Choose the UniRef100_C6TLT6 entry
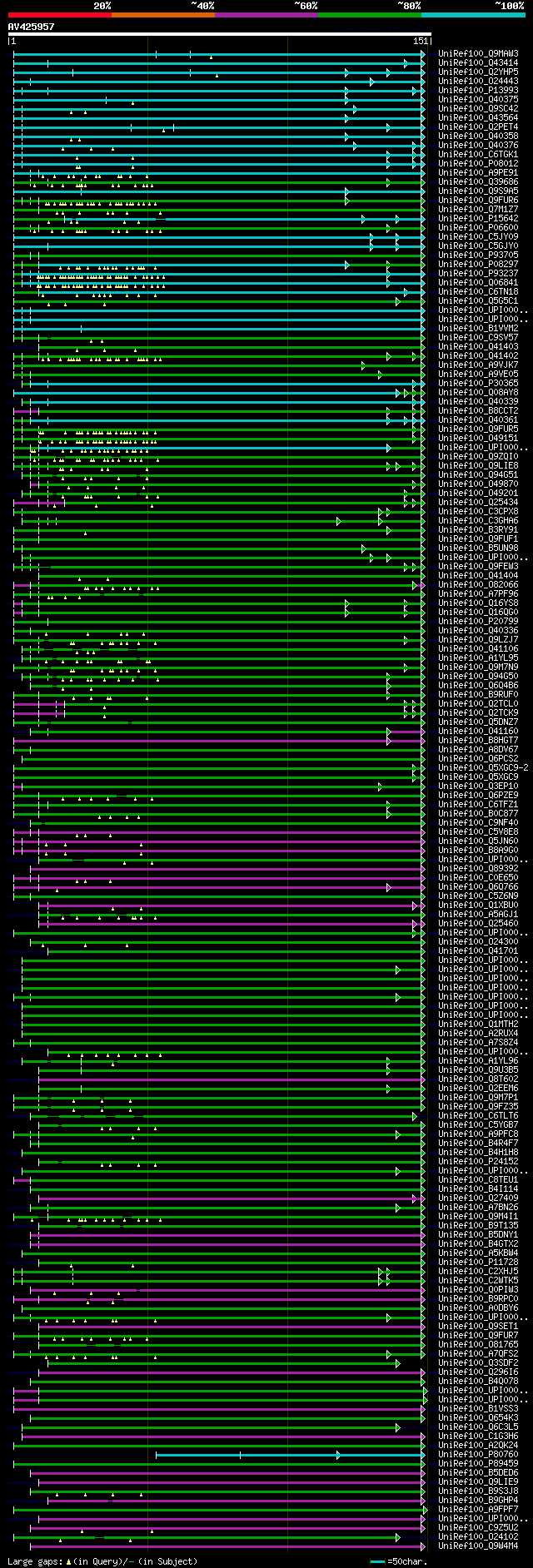Viewport: 533px width, 1568px height. pos(478,1115)
